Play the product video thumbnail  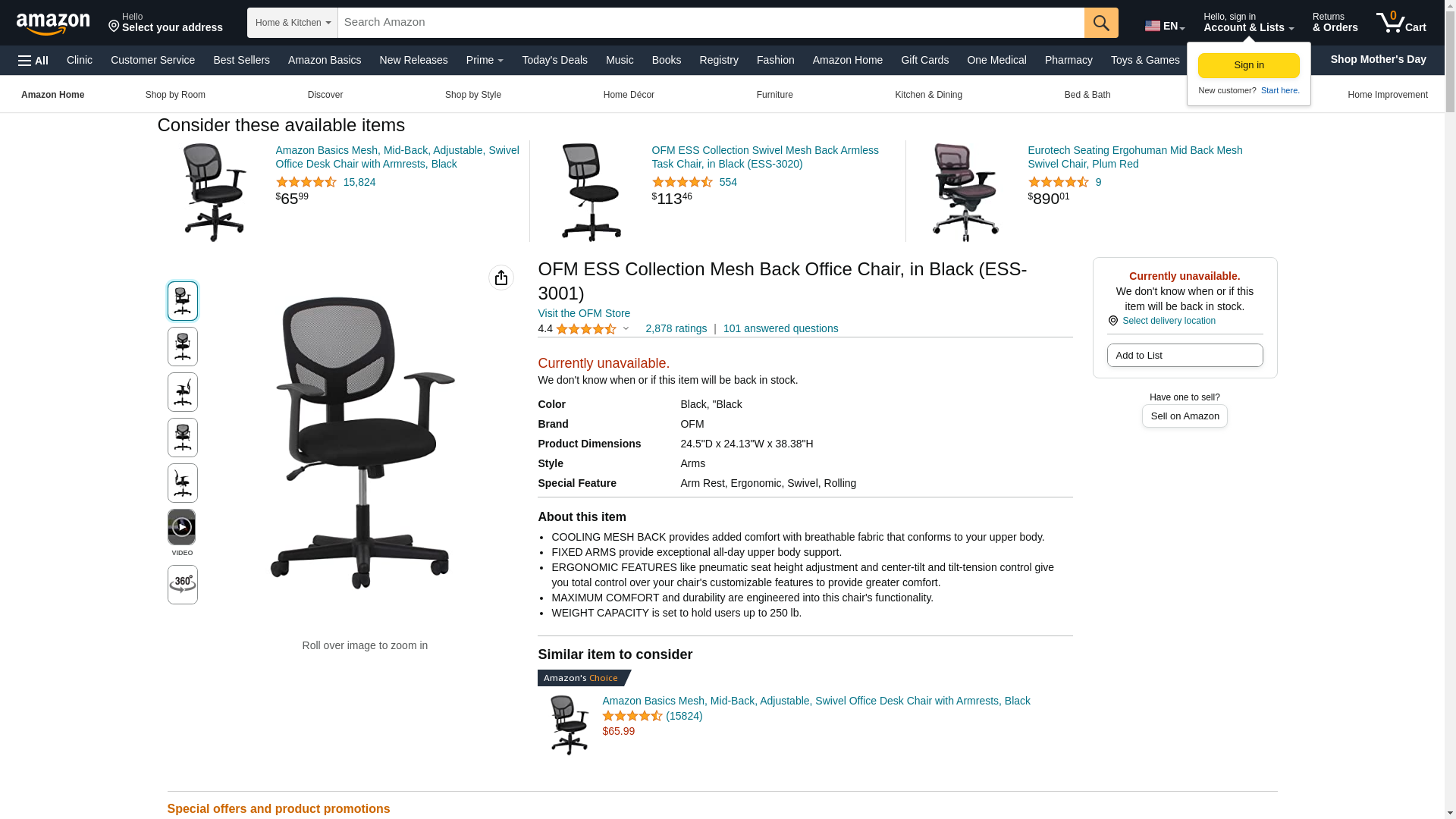(182, 527)
